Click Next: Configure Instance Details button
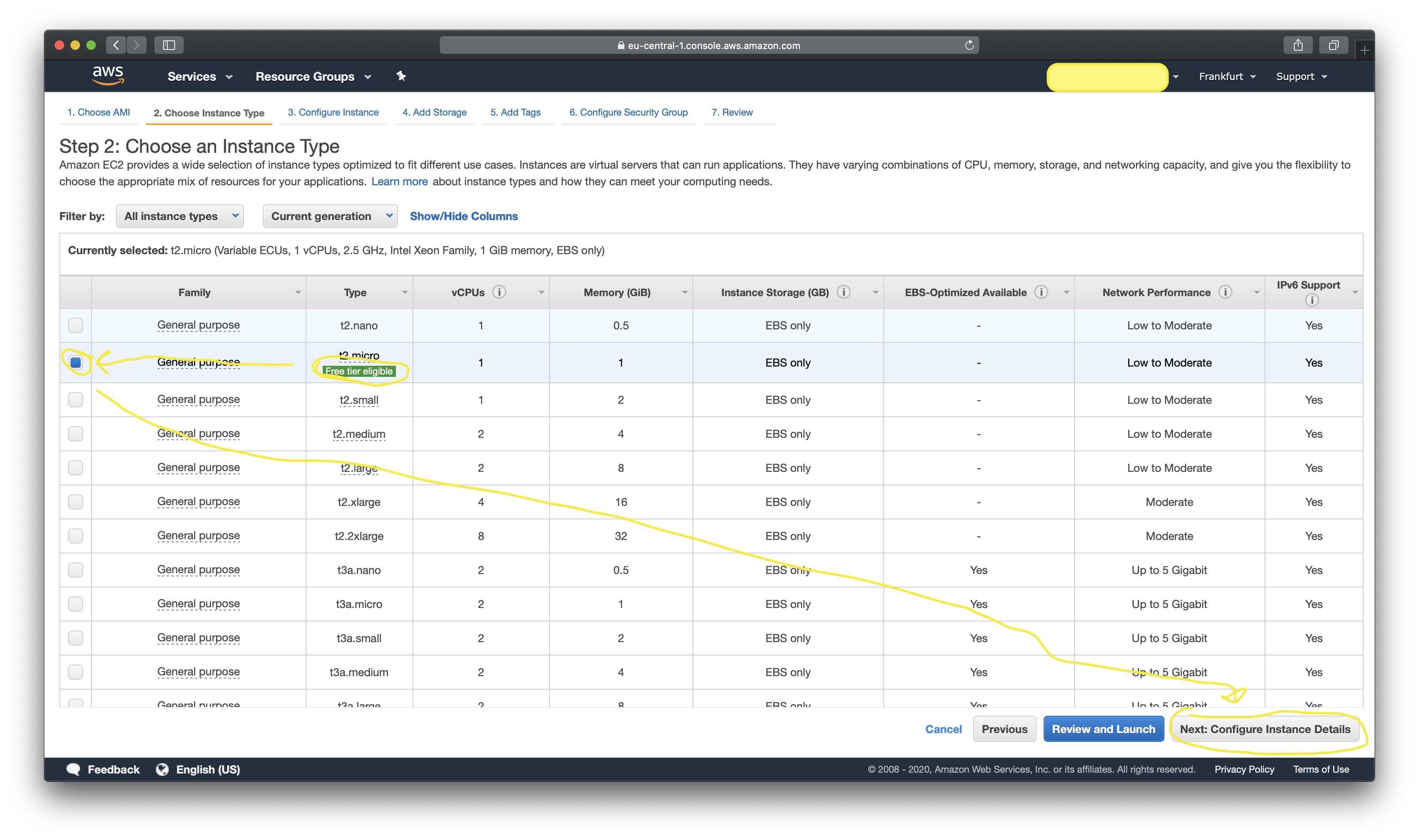 pos(1265,729)
